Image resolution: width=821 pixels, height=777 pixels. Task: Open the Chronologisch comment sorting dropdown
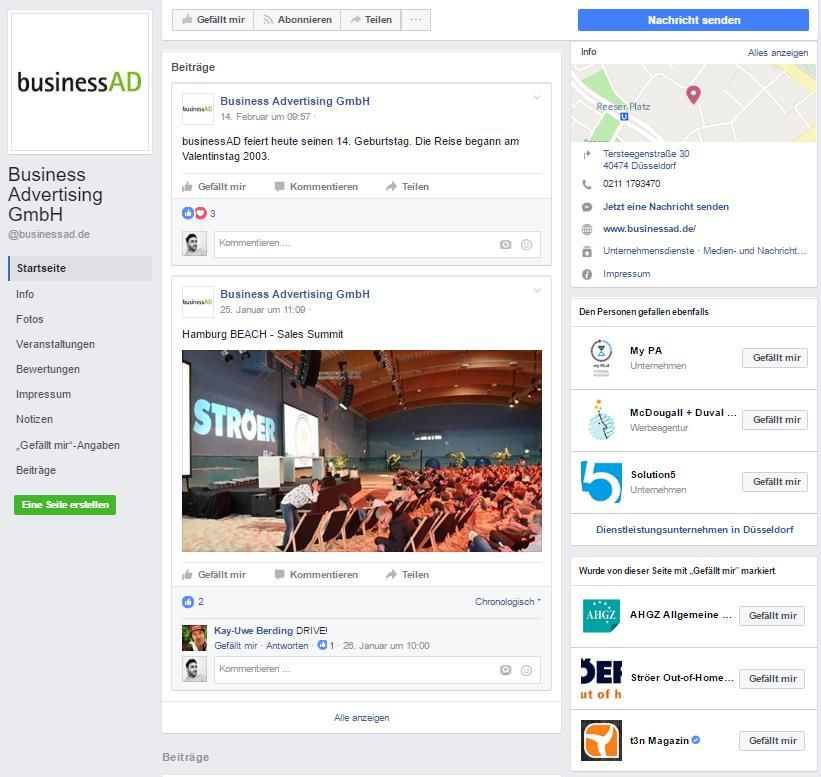(508, 602)
